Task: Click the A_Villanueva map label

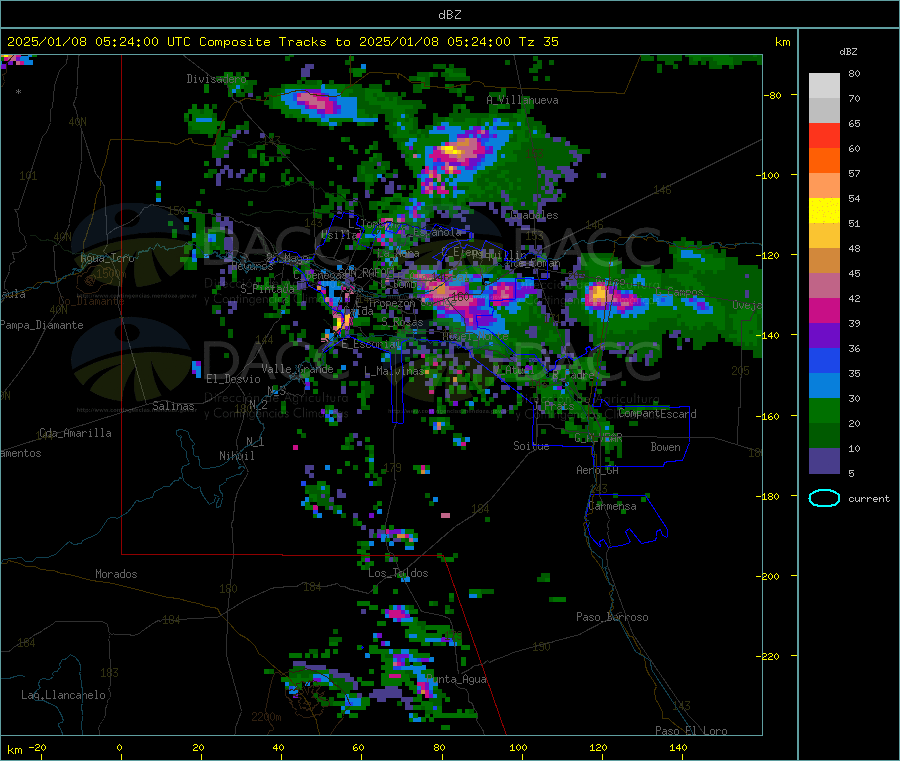Action: point(522,100)
